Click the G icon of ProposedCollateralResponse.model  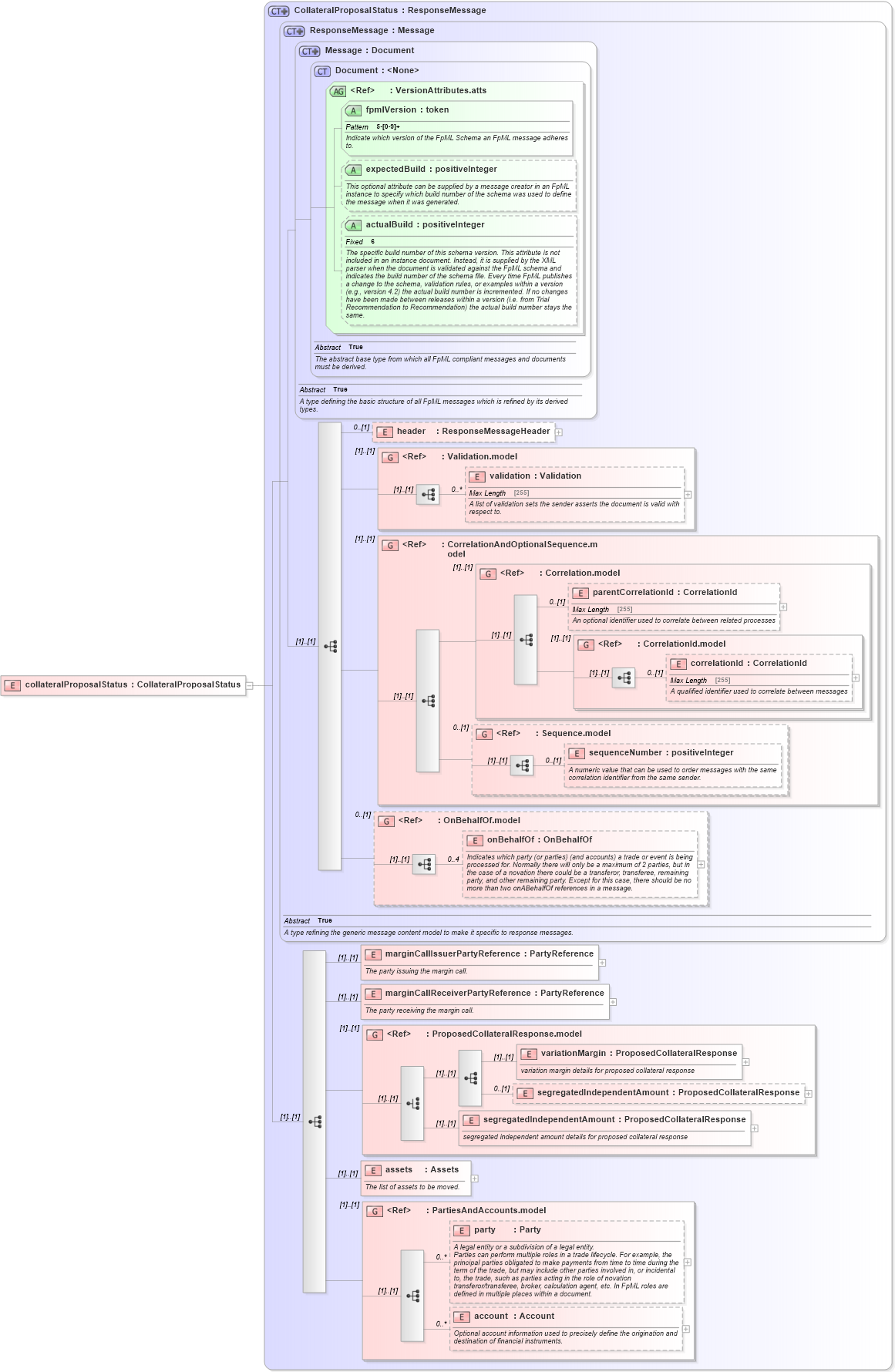(x=375, y=1035)
